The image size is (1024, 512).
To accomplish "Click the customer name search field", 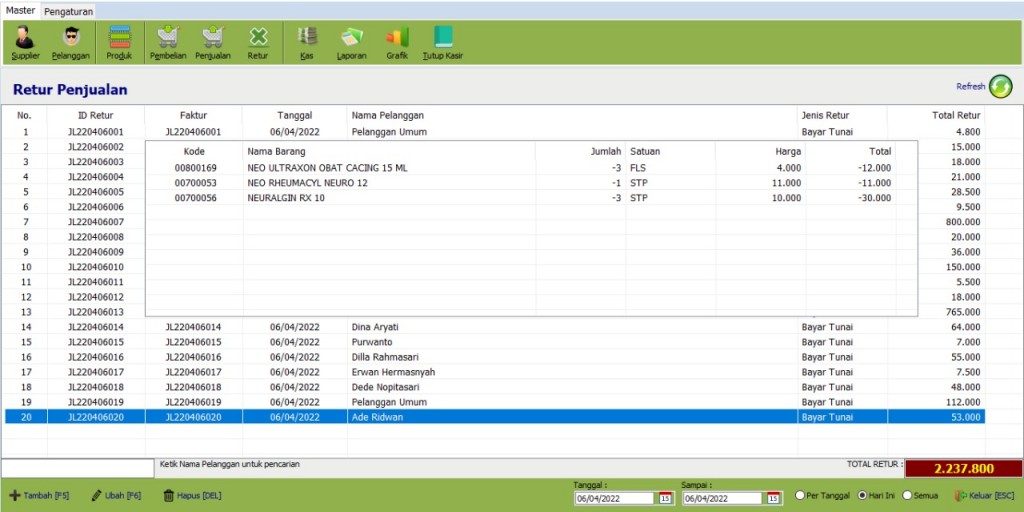I will pyautogui.click(x=78, y=467).
